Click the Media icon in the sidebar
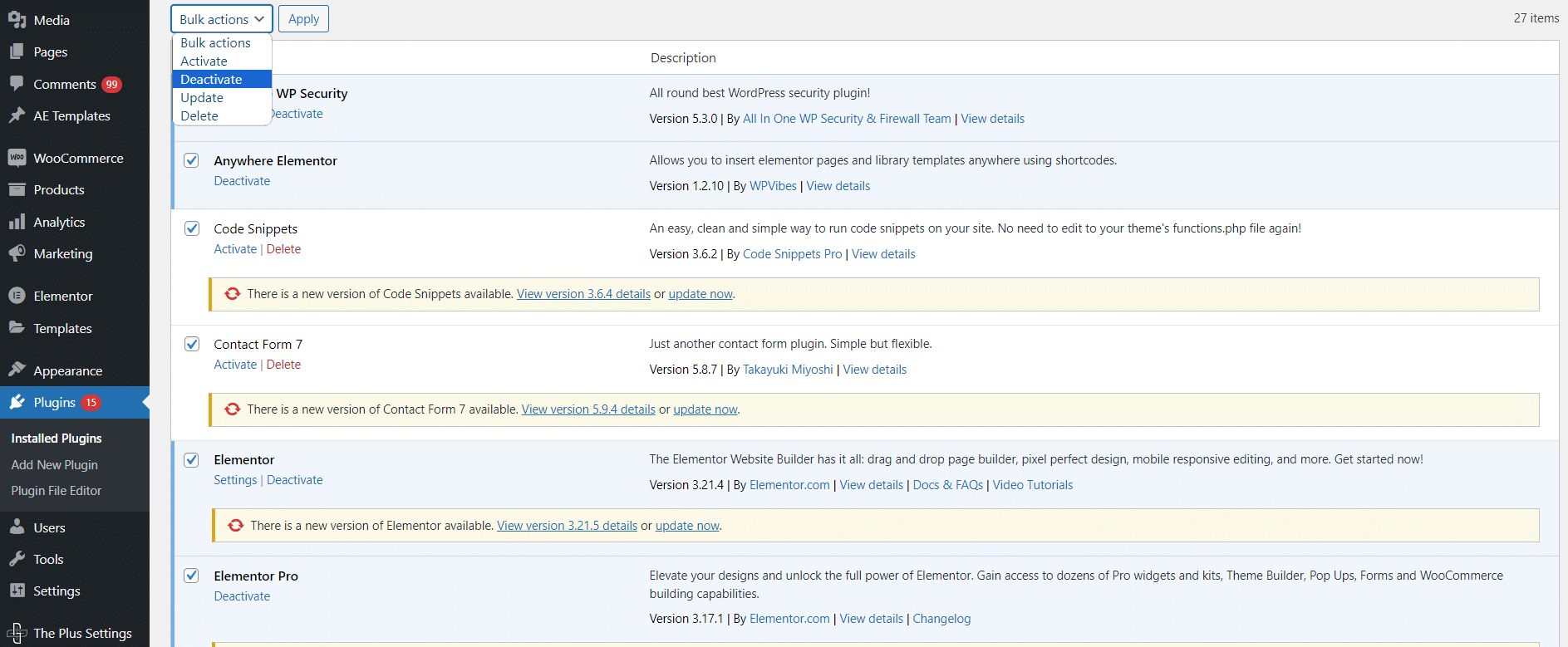Screen dimensions: 1568x647 click(x=17, y=19)
